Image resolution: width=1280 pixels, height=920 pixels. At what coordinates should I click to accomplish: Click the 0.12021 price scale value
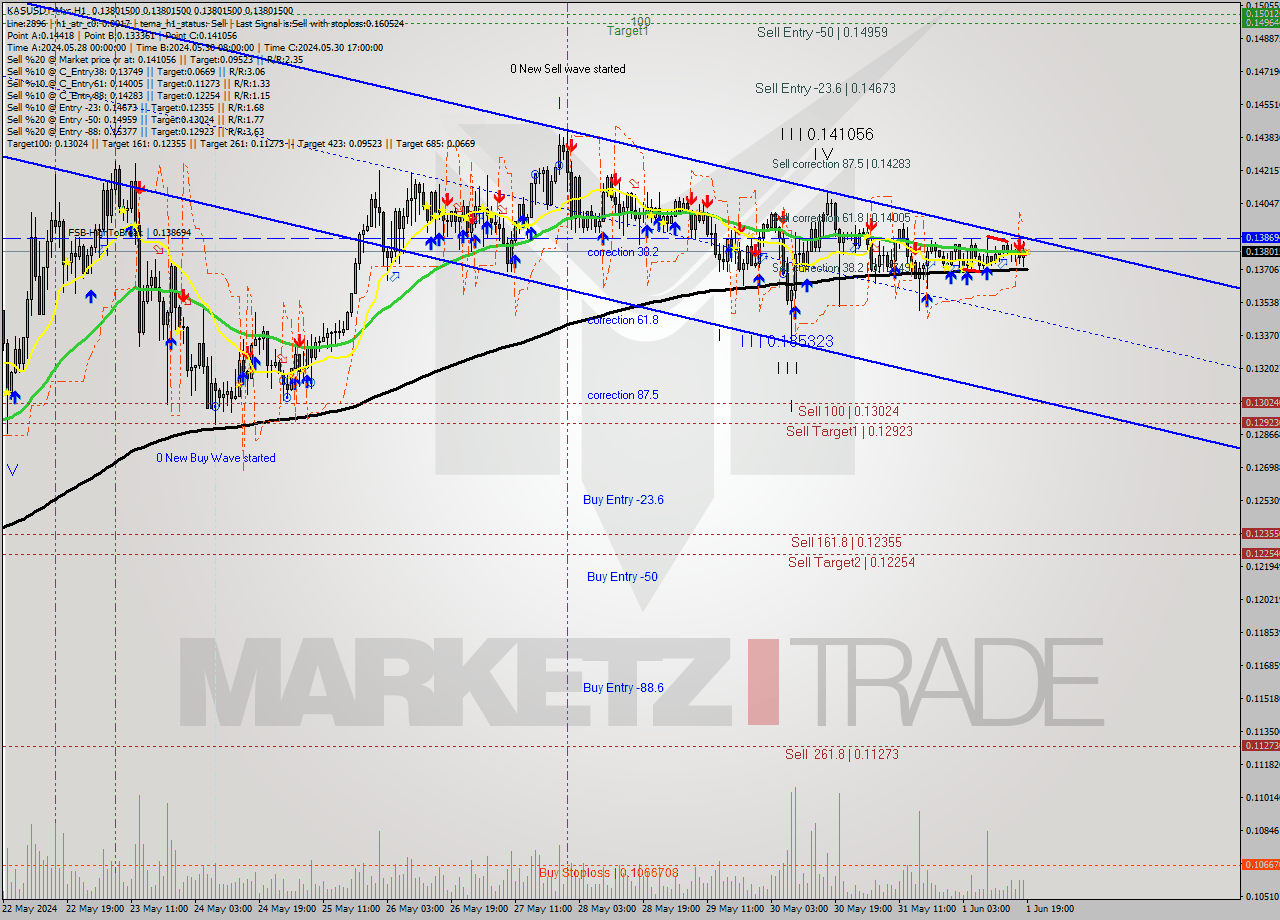pos(1263,599)
